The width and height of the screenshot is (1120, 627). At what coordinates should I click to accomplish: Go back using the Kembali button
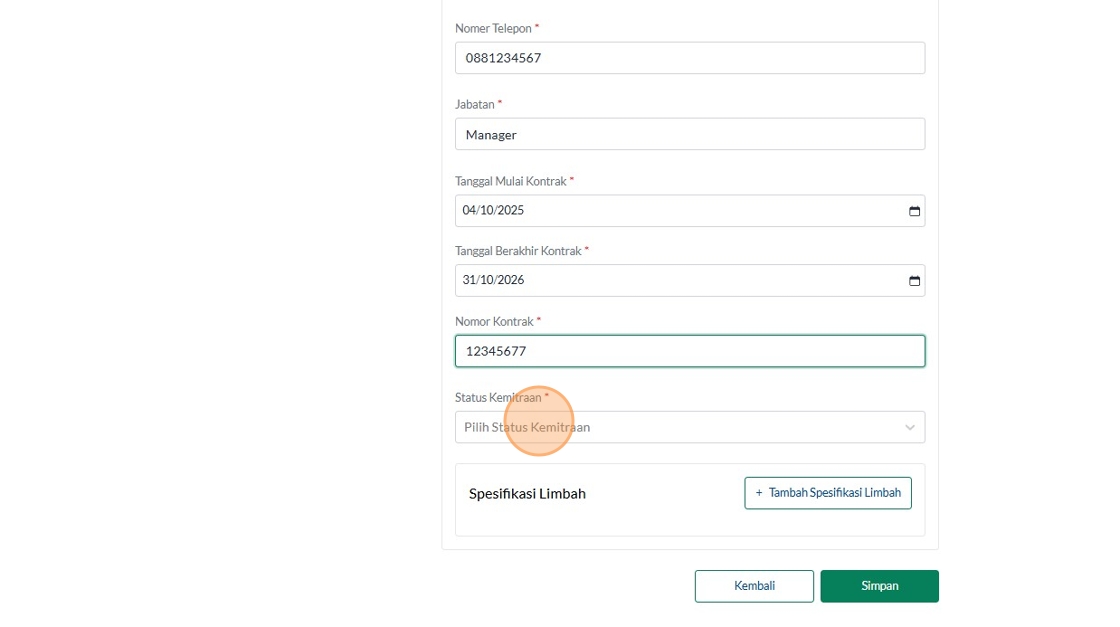point(754,586)
